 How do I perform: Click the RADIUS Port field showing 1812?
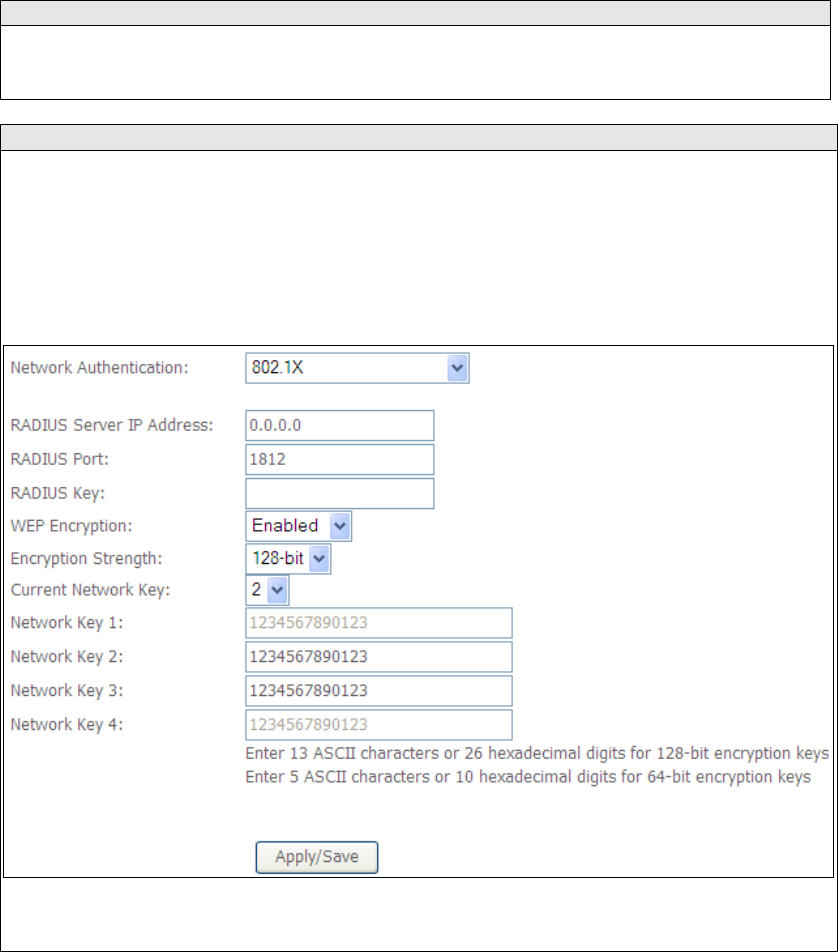pyautogui.click(x=339, y=460)
